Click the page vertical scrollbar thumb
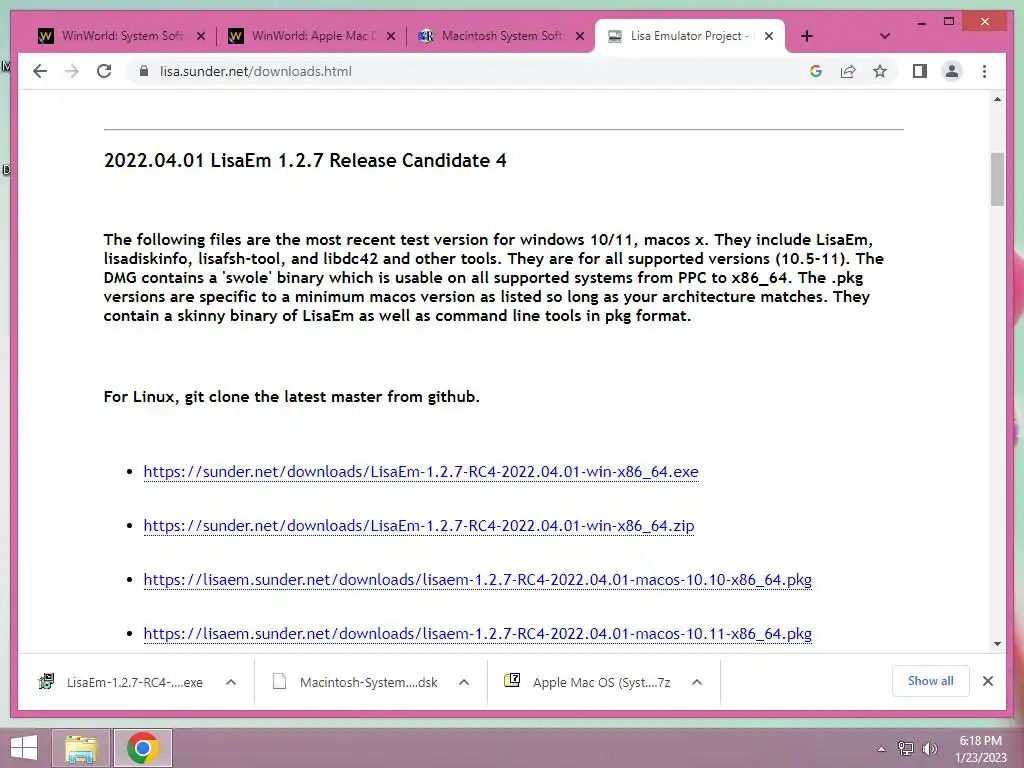The height and width of the screenshot is (768, 1024). (x=997, y=180)
